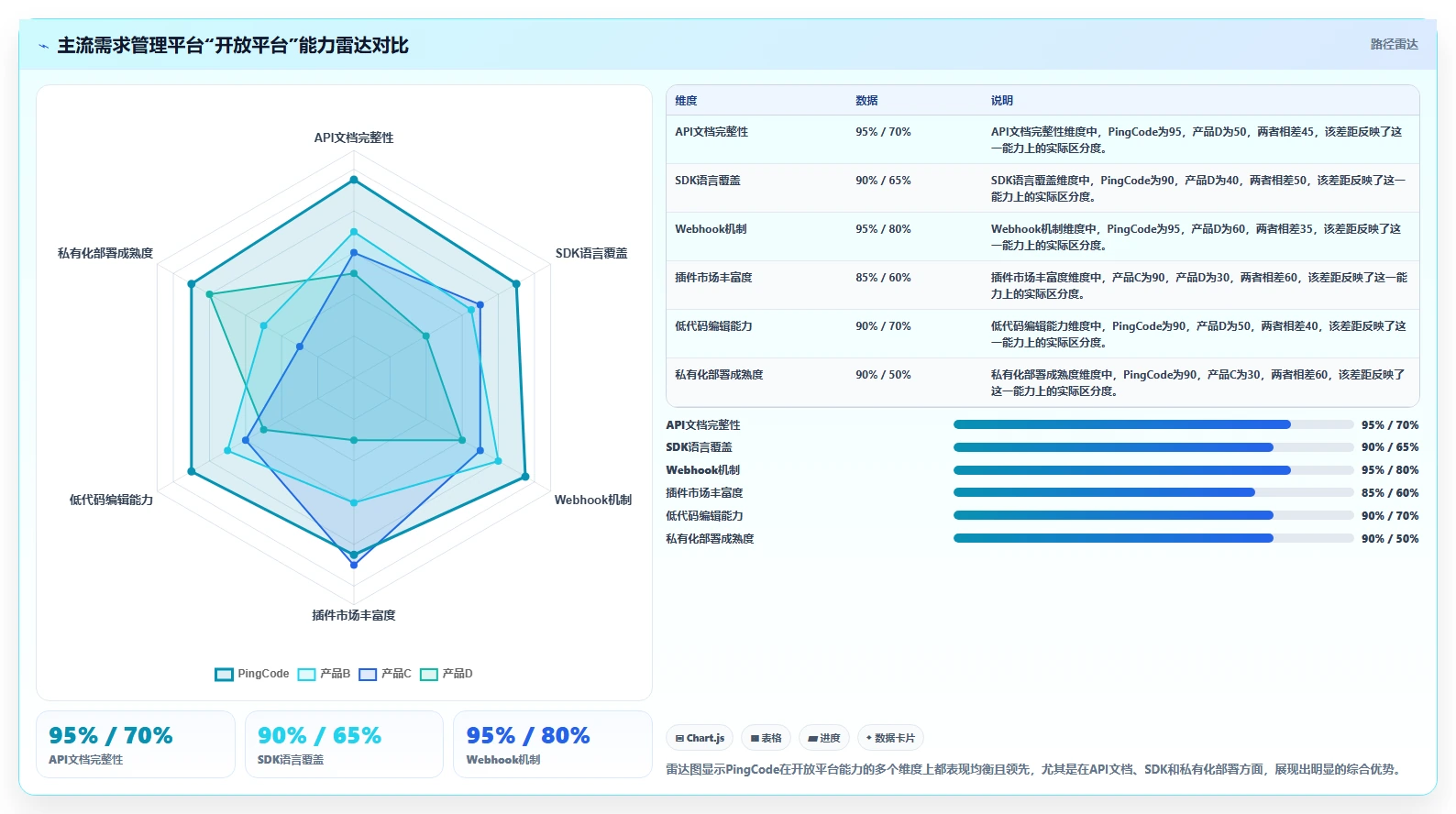Image resolution: width=1456 pixels, height=814 pixels.
Task: Click the 进度 tag chip
Action: 823,738
